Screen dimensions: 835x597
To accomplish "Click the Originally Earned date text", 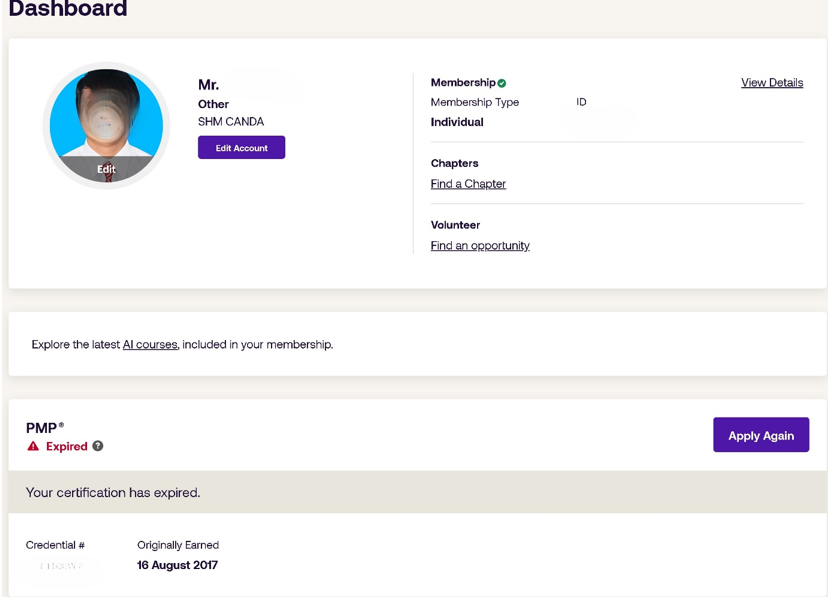I will (x=177, y=565).
